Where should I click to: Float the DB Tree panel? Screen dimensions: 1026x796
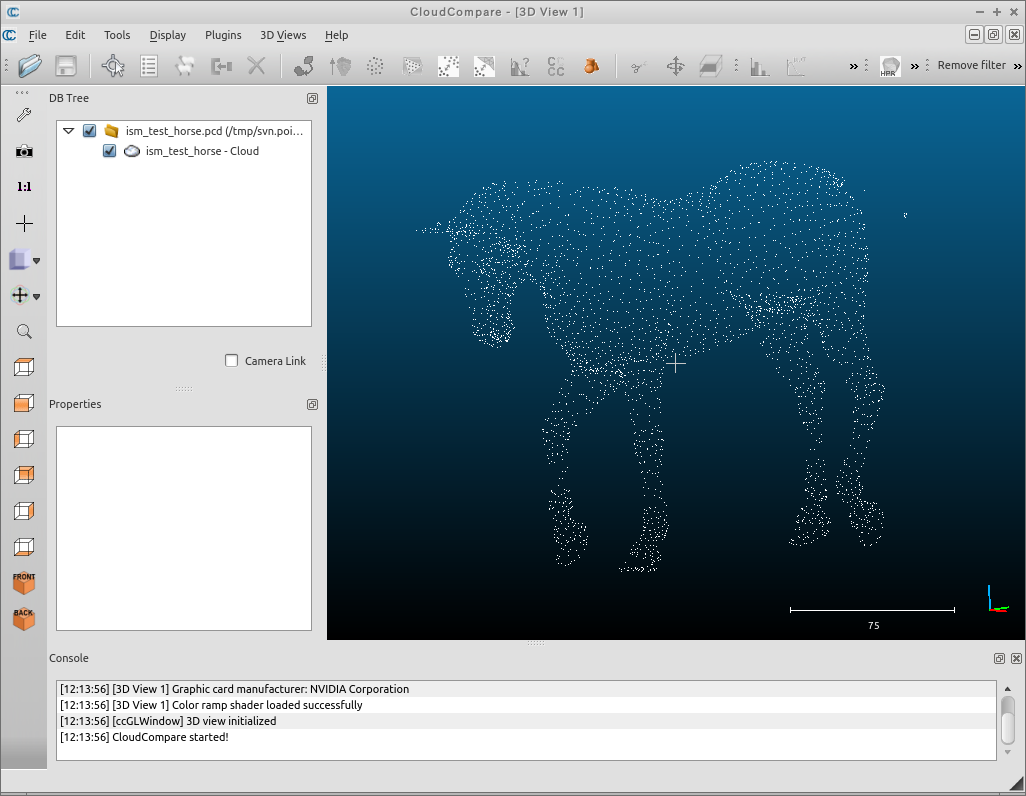pos(312,98)
